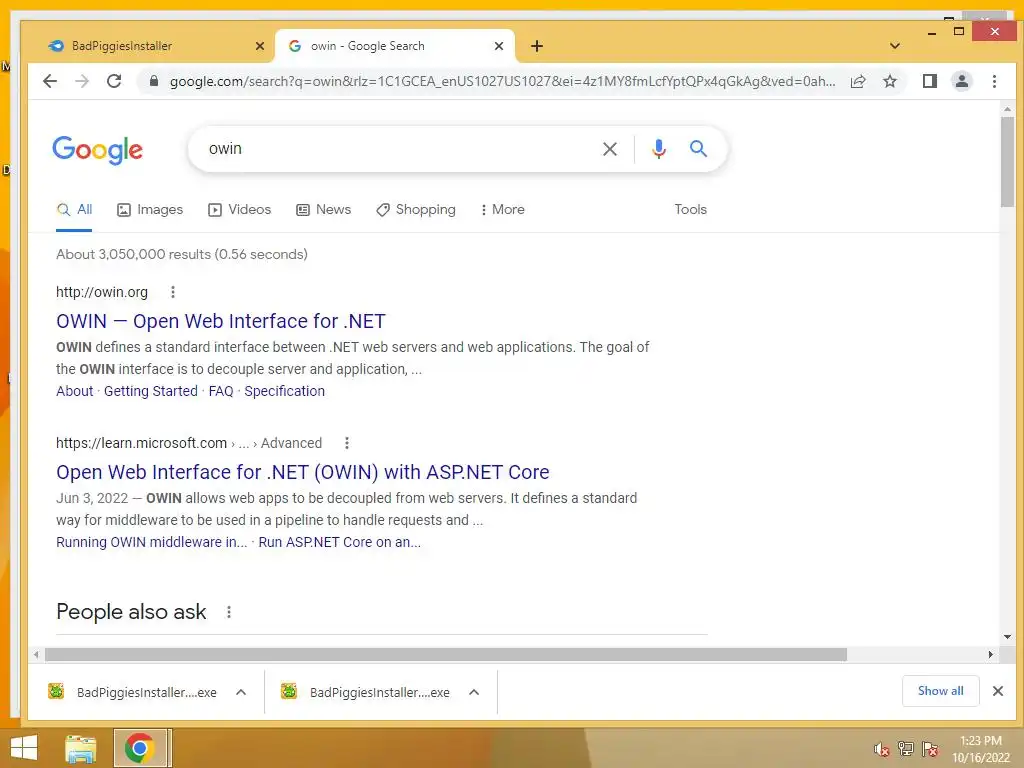The height and width of the screenshot is (768, 1024).
Task: Open options for the learn.microsoft.com result
Action: coord(347,443)
